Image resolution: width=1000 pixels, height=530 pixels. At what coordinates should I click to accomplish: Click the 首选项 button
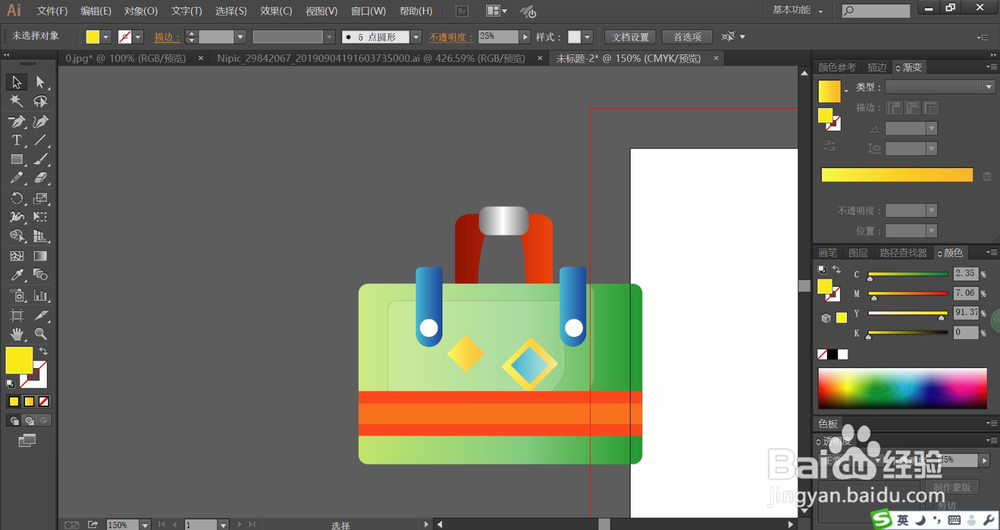click(x=687, y=37)
